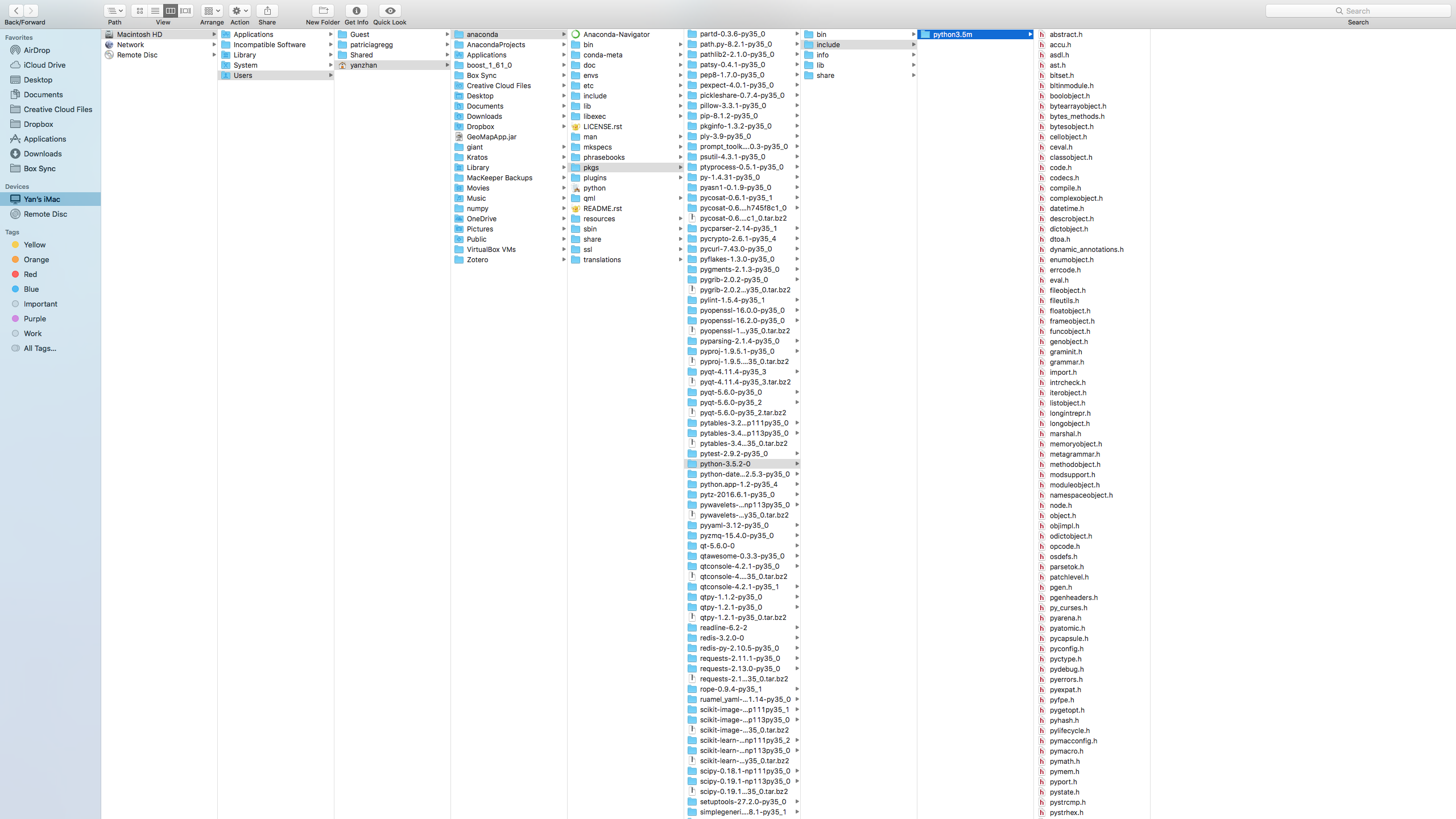Viewport: 1456px width, 819px height.
Task: Click the Share toolbar icon
Action: click(267, 11)
